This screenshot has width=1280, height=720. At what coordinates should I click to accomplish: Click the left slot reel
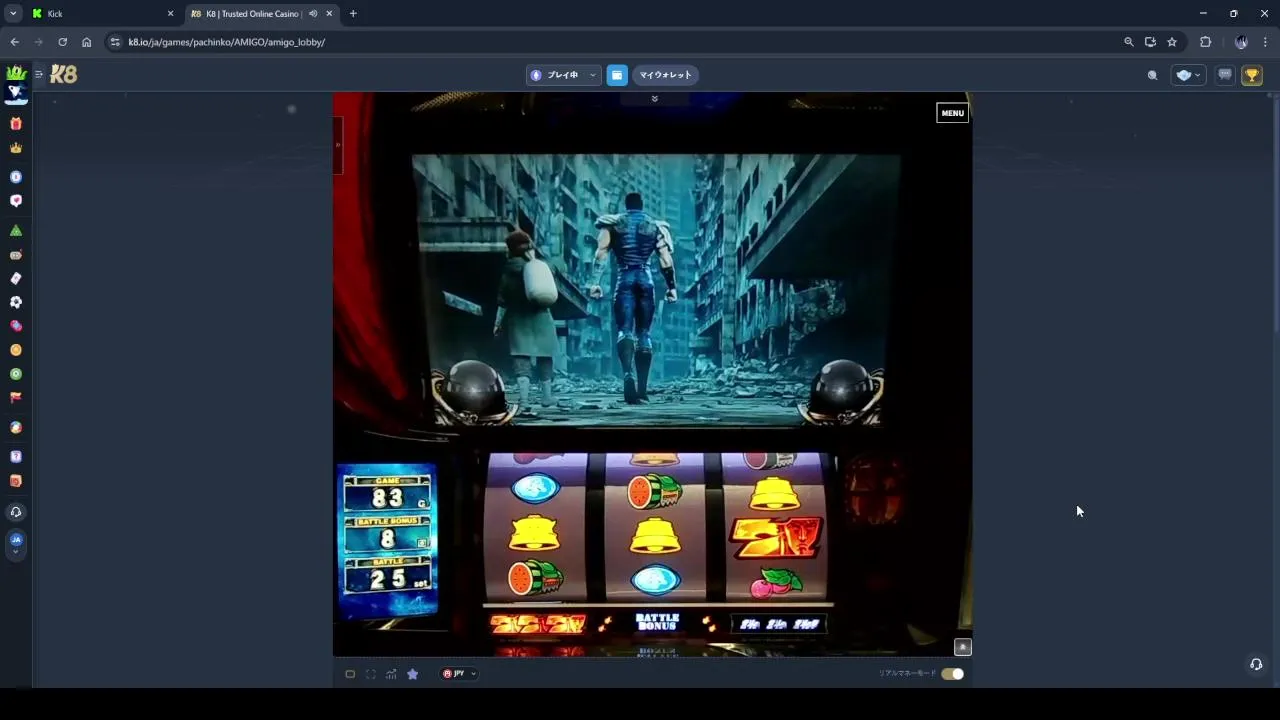tap(535, 527)
